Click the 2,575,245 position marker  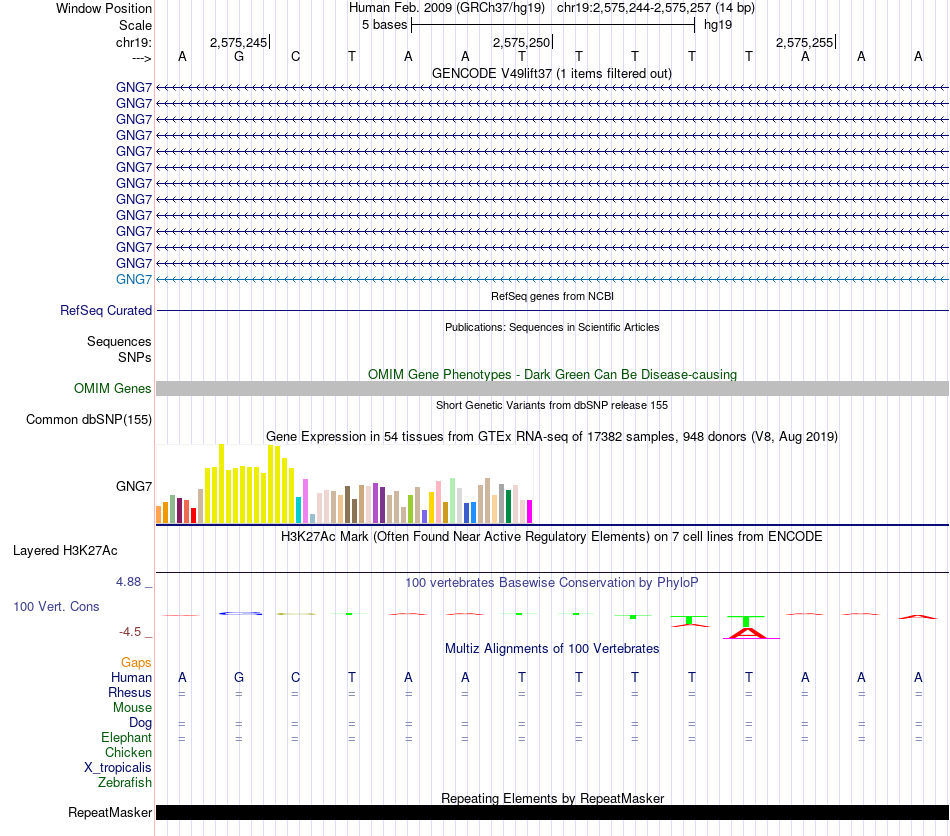pos(239,42)
